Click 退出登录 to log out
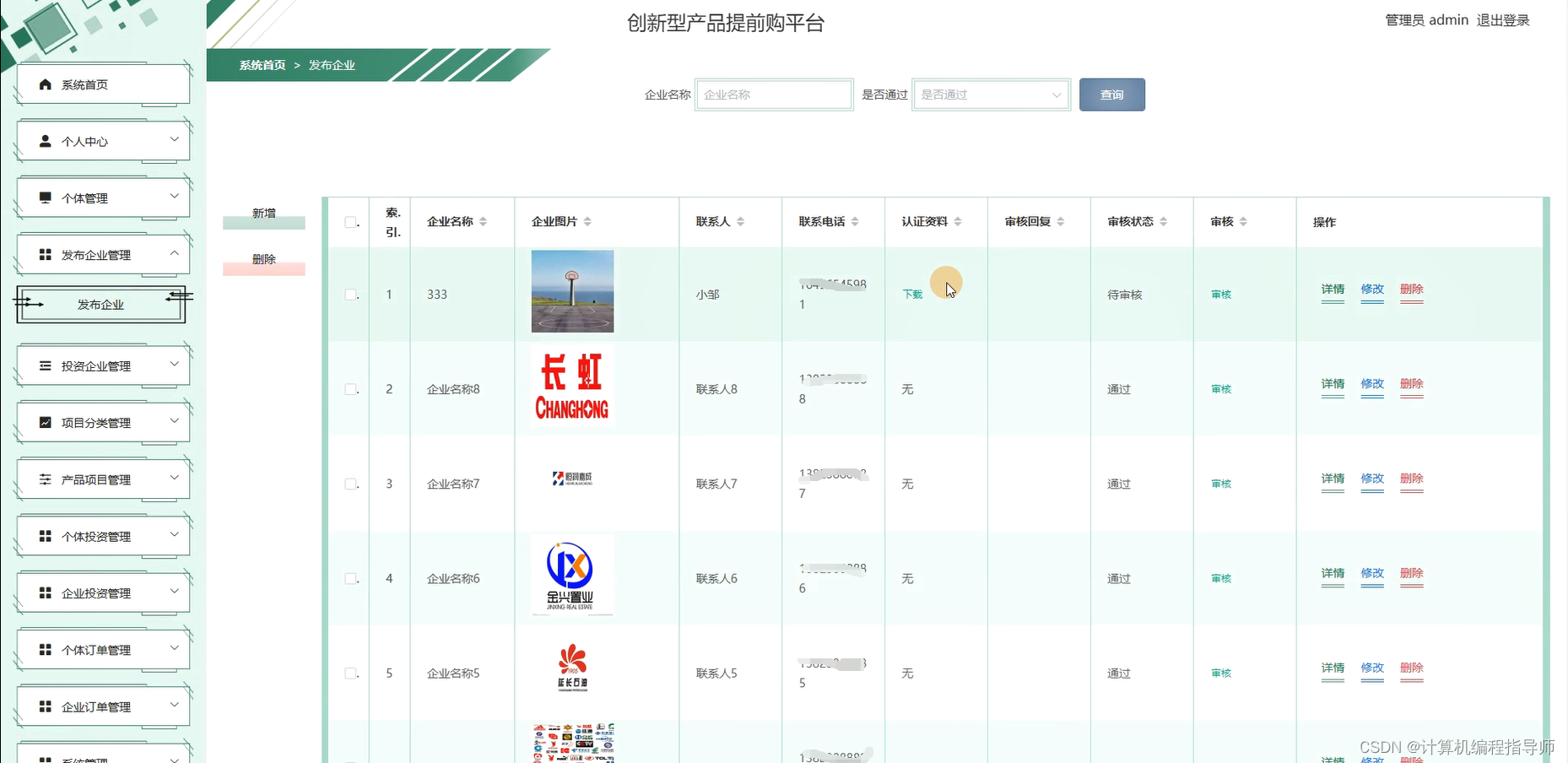This screenshot has width=1568, height=763. point(1503,20)
